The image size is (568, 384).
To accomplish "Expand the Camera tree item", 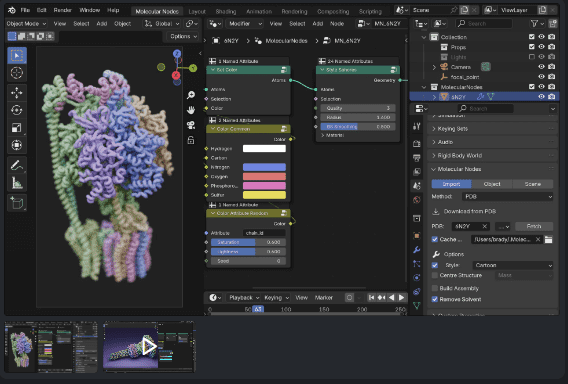I will (434, 67).
